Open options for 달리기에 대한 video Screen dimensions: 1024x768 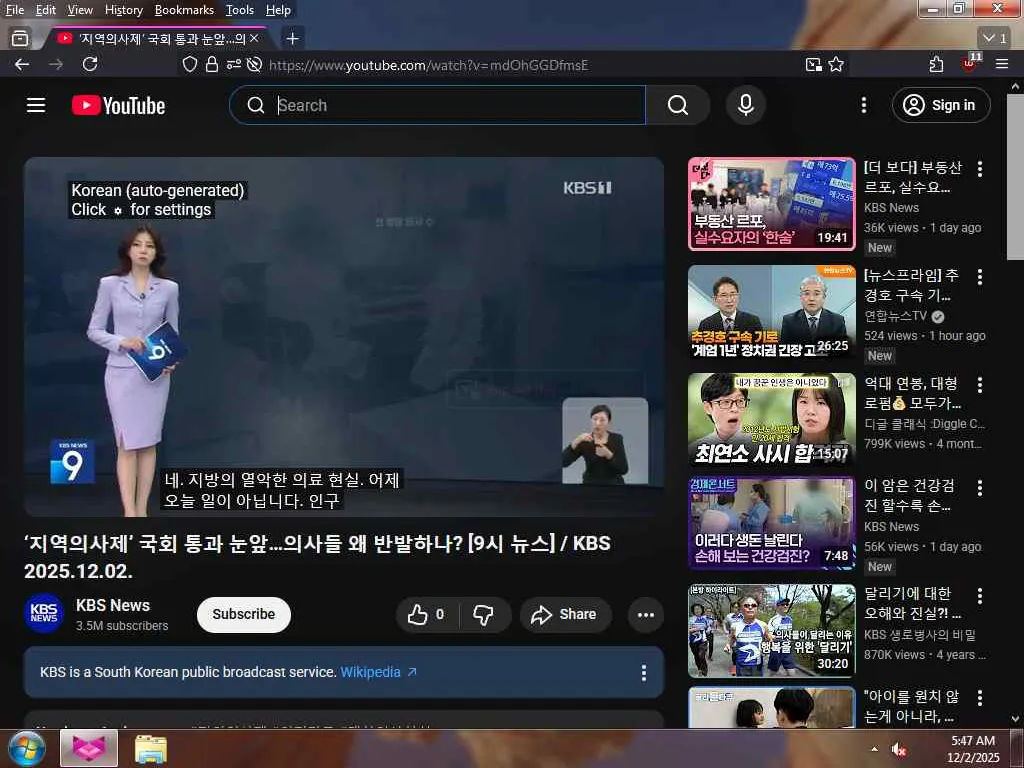point(980,596)
